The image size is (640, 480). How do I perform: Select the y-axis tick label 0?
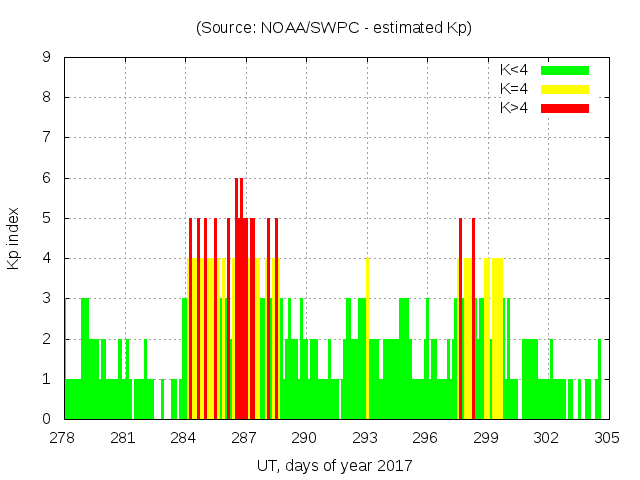[x=46, y=419]
